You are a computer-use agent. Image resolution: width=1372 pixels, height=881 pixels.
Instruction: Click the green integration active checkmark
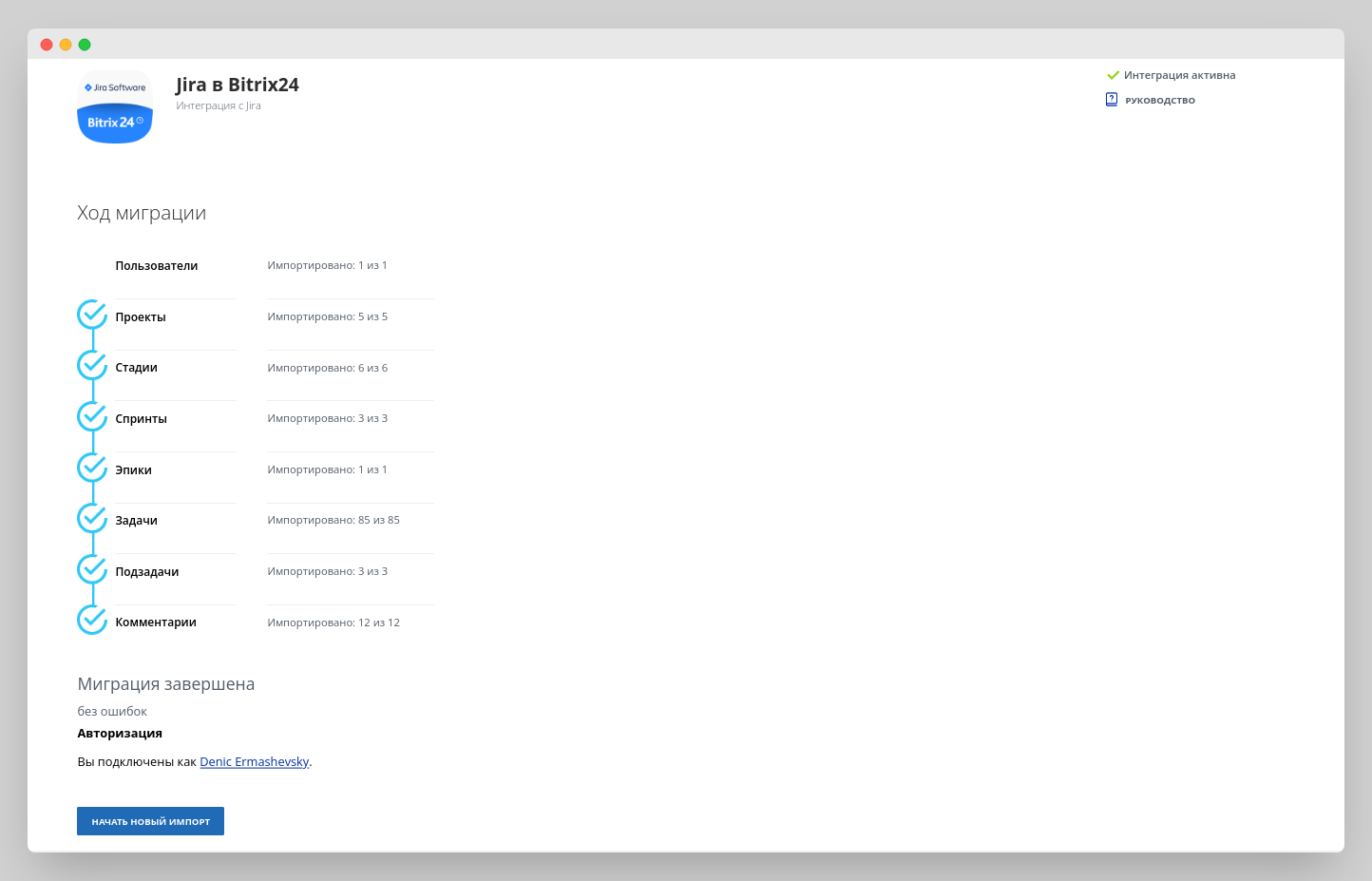pyautogui.click(x=1113, y=75)
